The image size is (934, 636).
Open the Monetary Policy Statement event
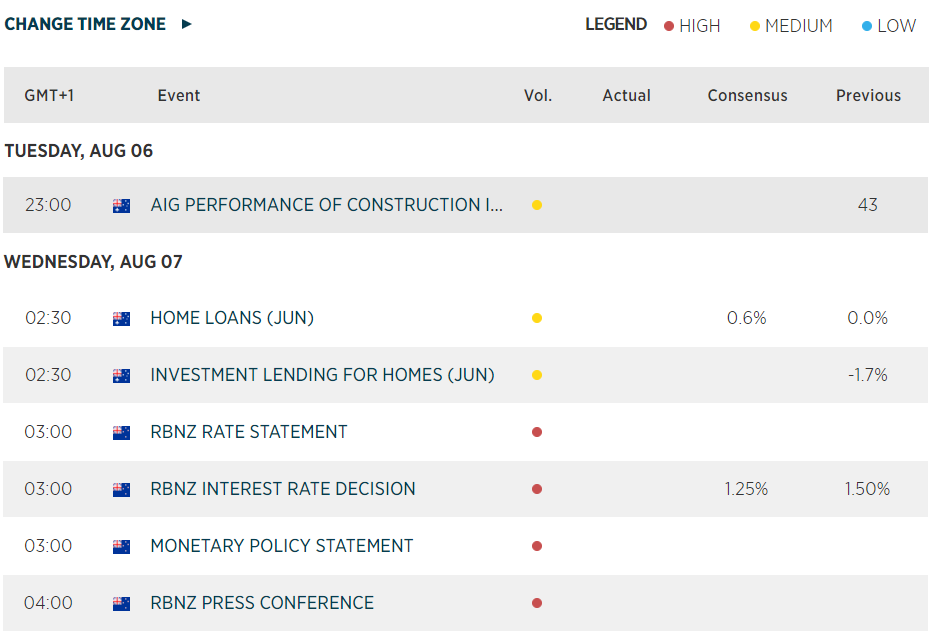click(x=281, y=547)
